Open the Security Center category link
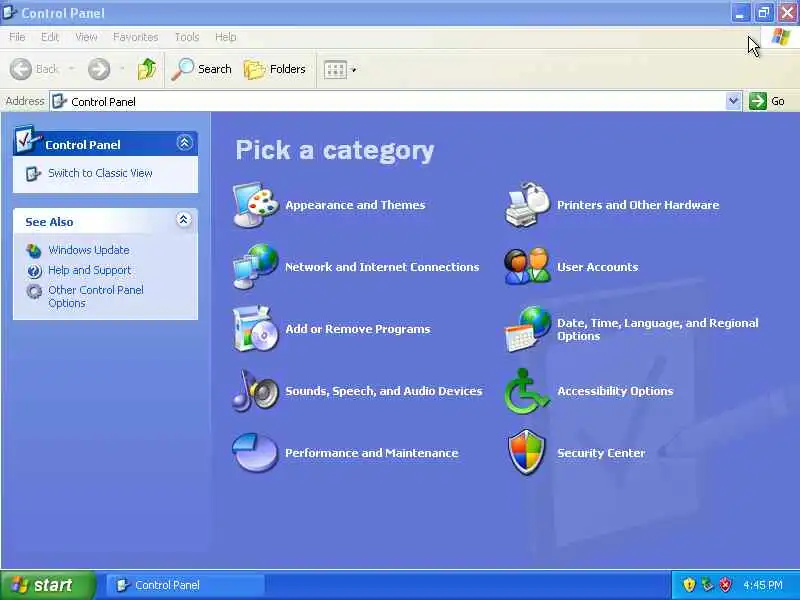This screenshot has height=600, width=800. (x=601, y=453)
